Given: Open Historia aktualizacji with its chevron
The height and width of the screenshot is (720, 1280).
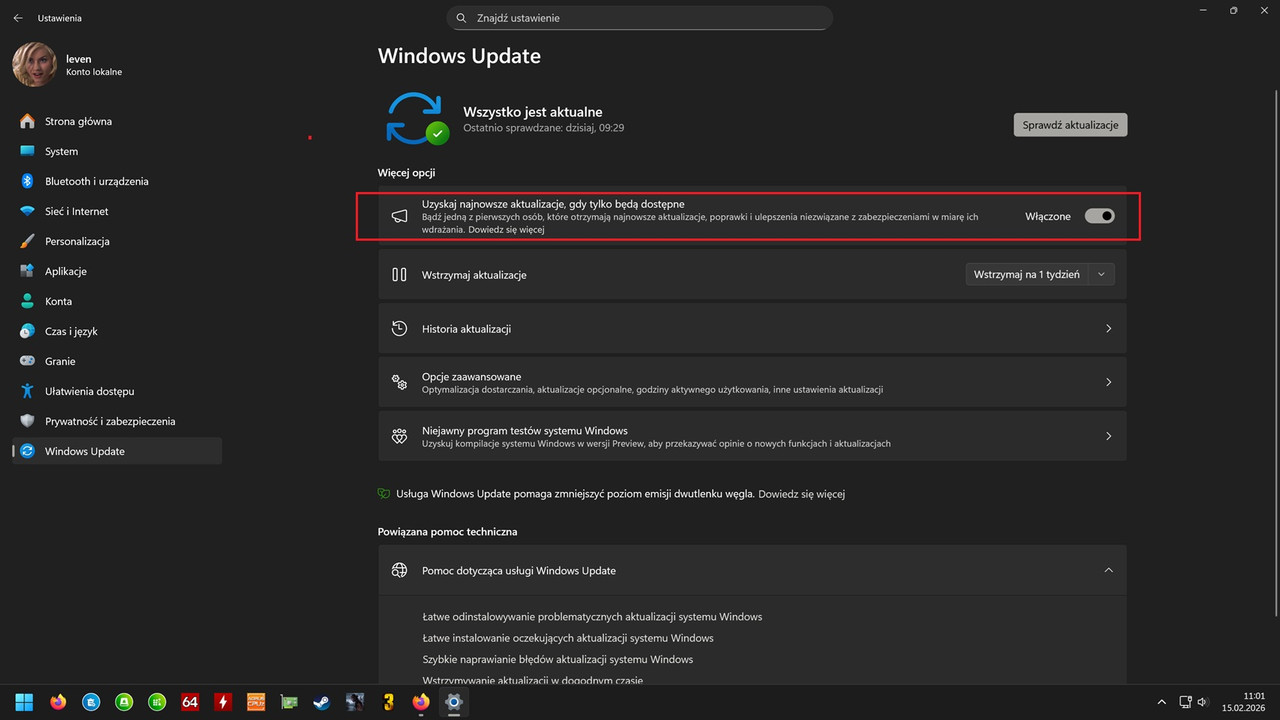Looking at the screenshot, I should click(x=1108, y=329).
